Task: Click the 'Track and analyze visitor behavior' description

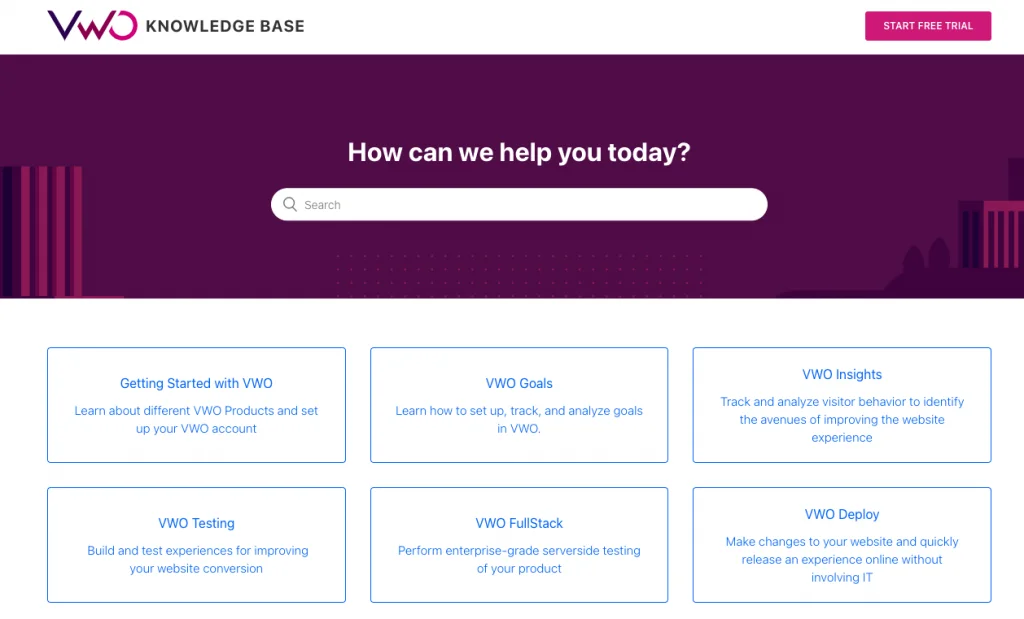Action: click(x=842, y=420)
